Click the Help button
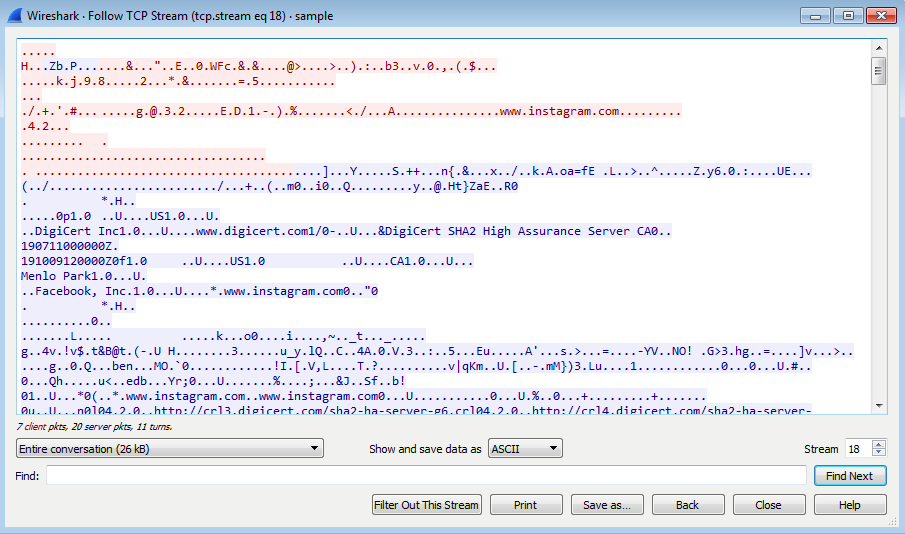 [850, 505]
